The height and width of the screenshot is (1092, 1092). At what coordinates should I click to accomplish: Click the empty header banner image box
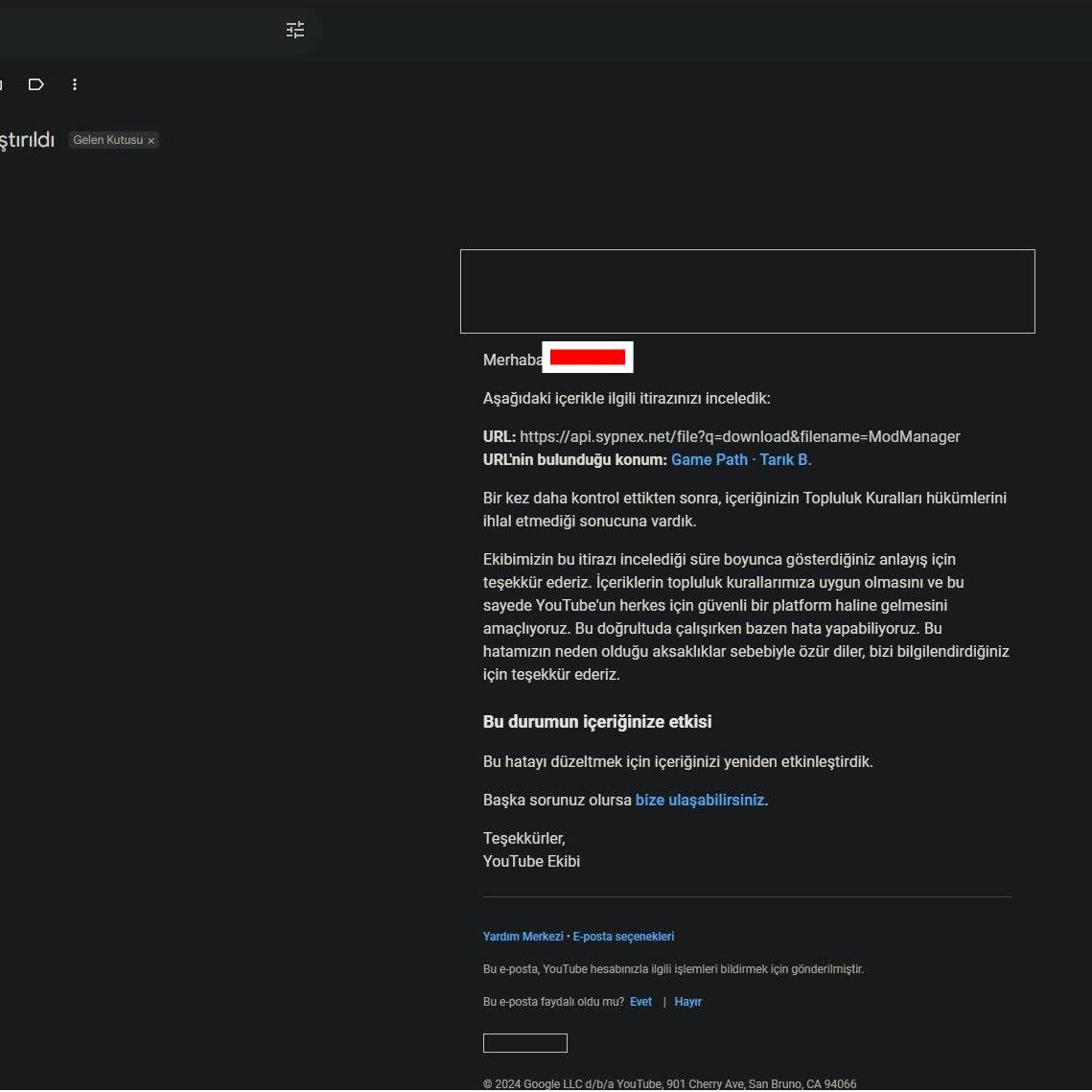(x=747, y=291)
